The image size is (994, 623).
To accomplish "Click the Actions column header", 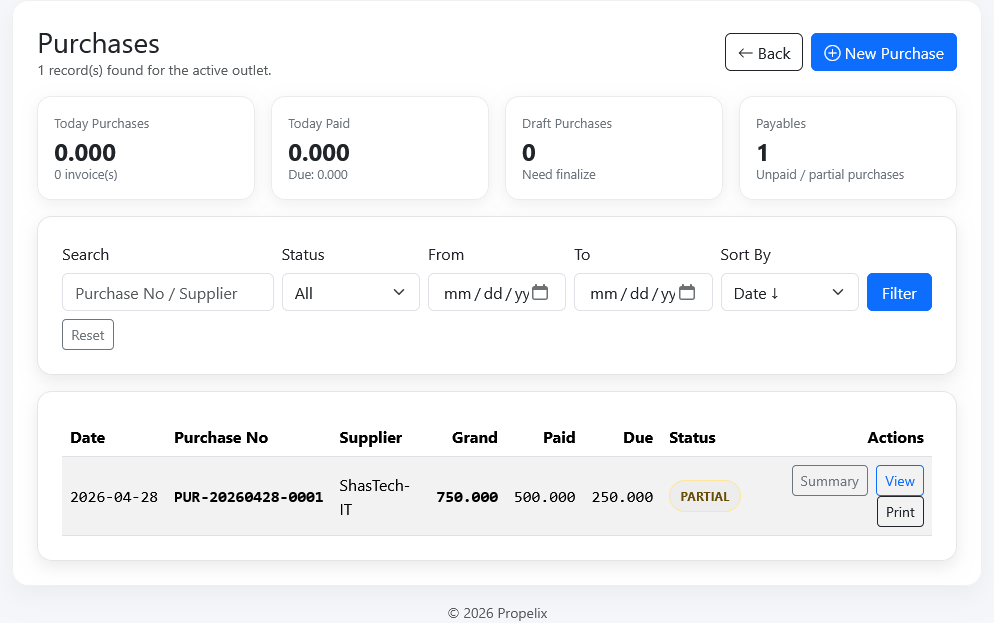I will (895, 437).
